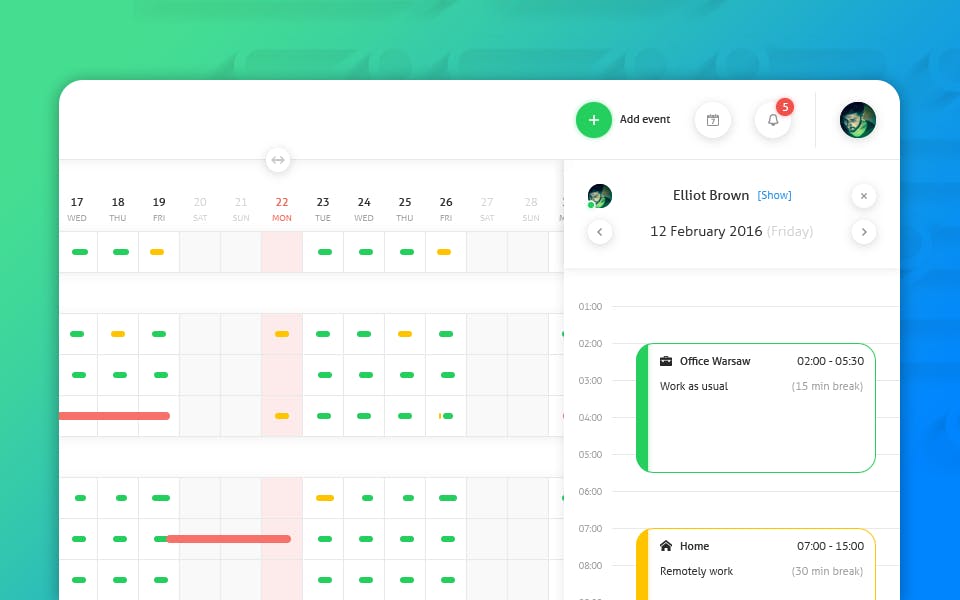
Task: Select date 23 TUE column header
Action: (x=323, y=209)
